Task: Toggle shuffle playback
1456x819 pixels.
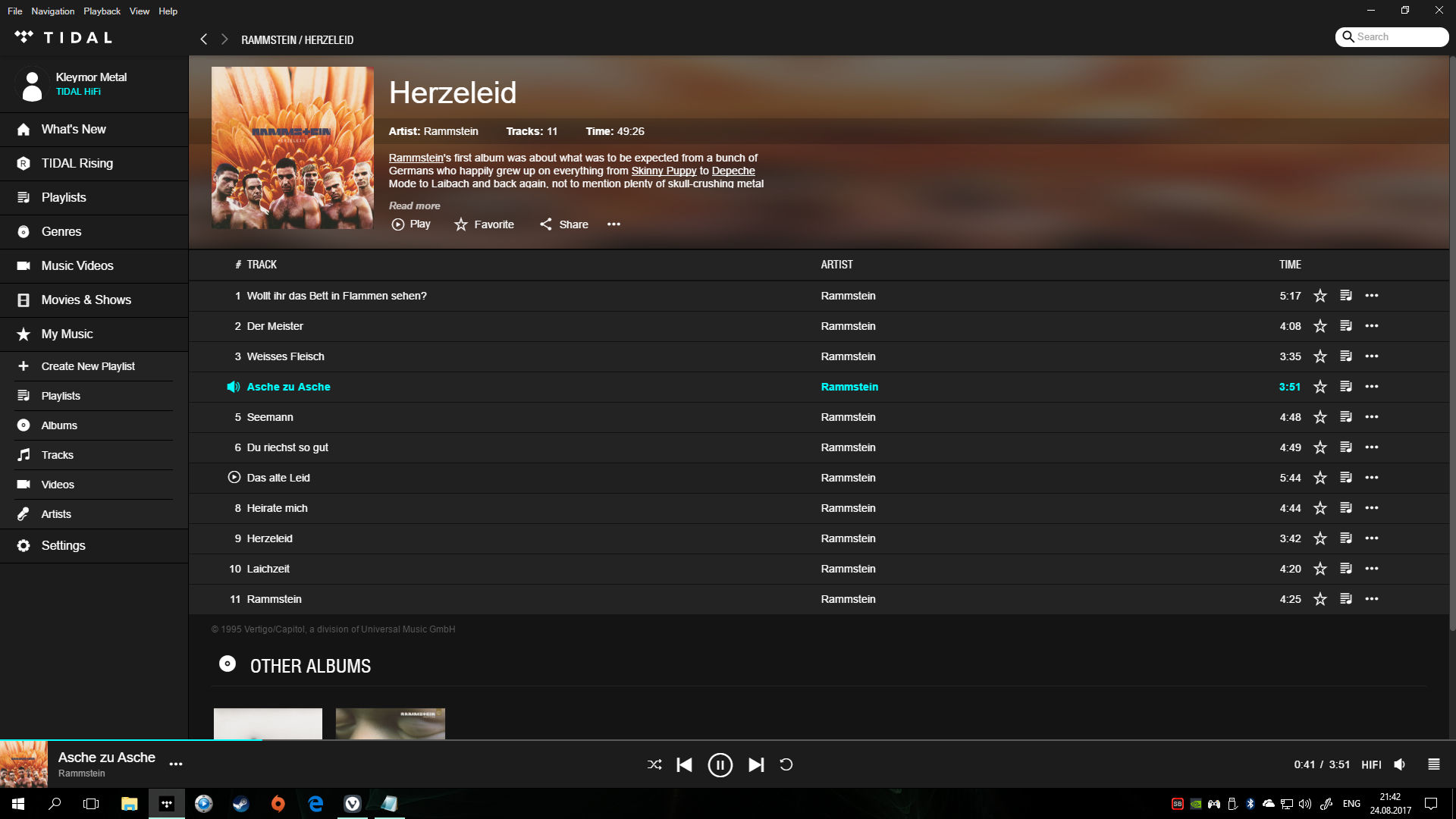Action: tap(654, 764)
